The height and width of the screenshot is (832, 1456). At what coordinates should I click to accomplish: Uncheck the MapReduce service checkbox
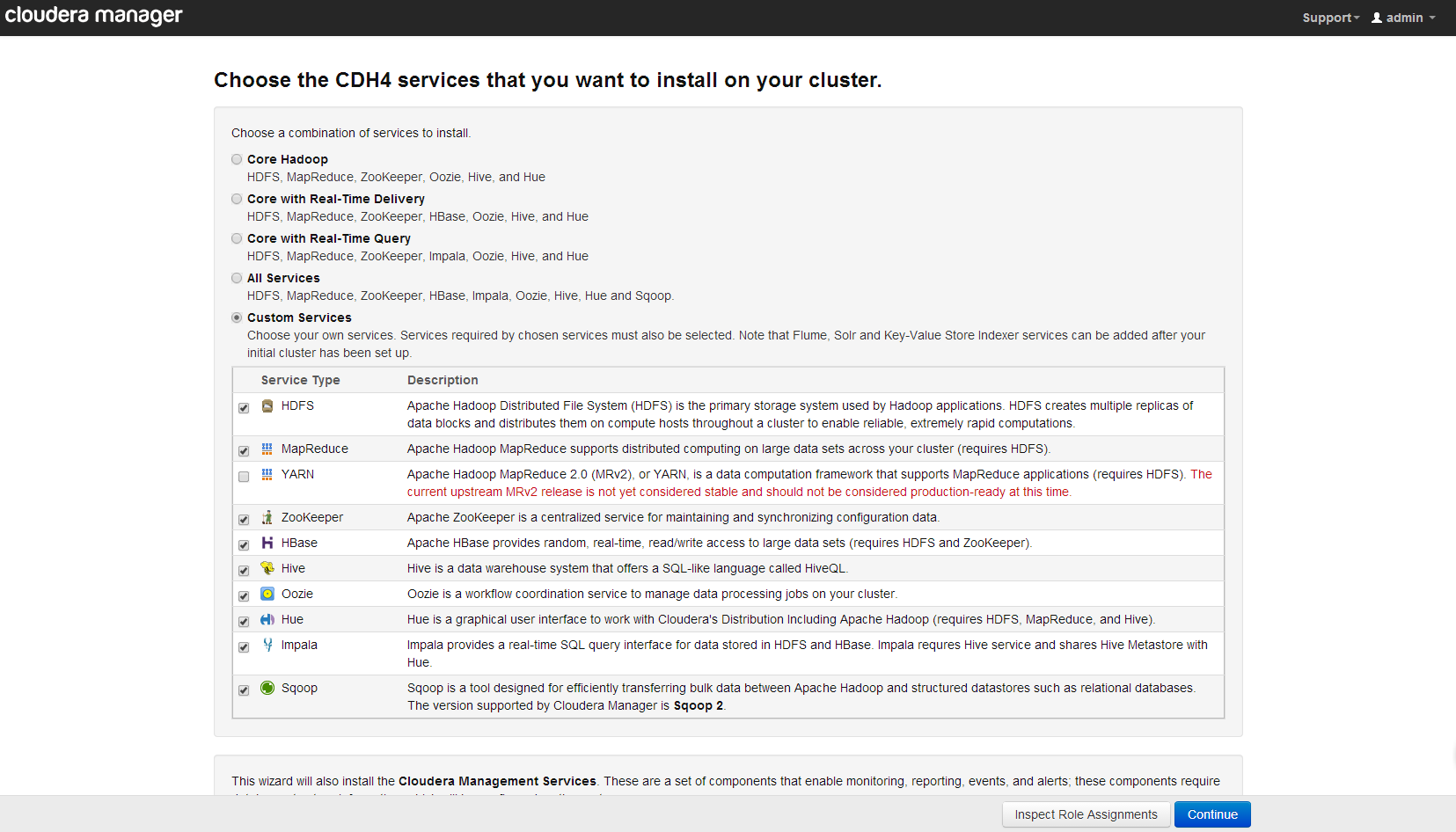244,451
